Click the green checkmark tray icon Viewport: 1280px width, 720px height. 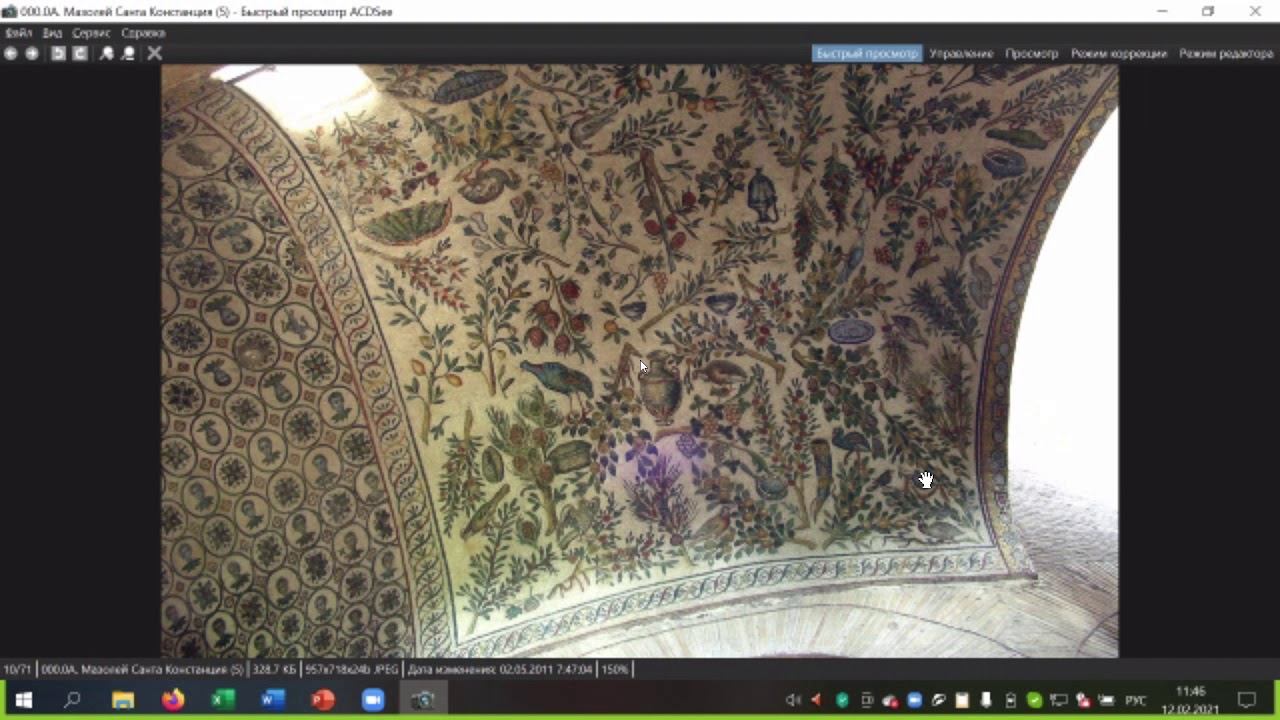click(x=1034, y=700)
